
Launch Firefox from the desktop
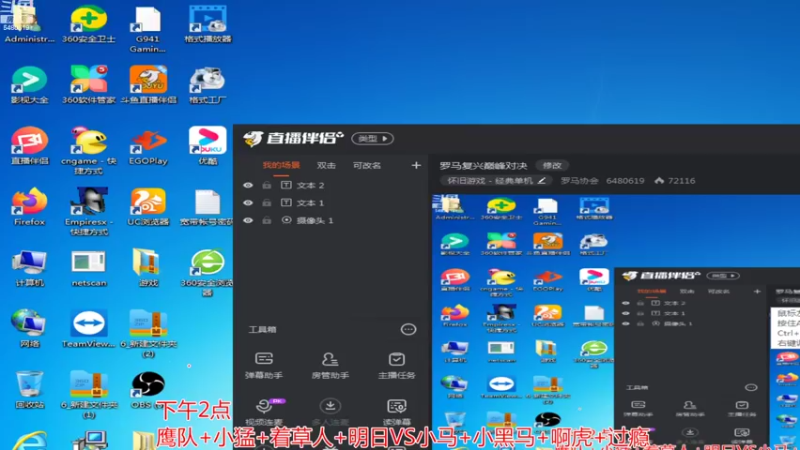[x=30, y=207]
